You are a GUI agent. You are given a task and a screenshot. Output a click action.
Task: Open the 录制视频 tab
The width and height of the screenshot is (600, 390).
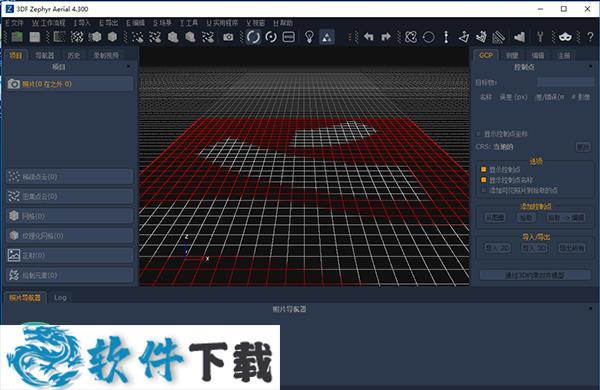(106, 55)
